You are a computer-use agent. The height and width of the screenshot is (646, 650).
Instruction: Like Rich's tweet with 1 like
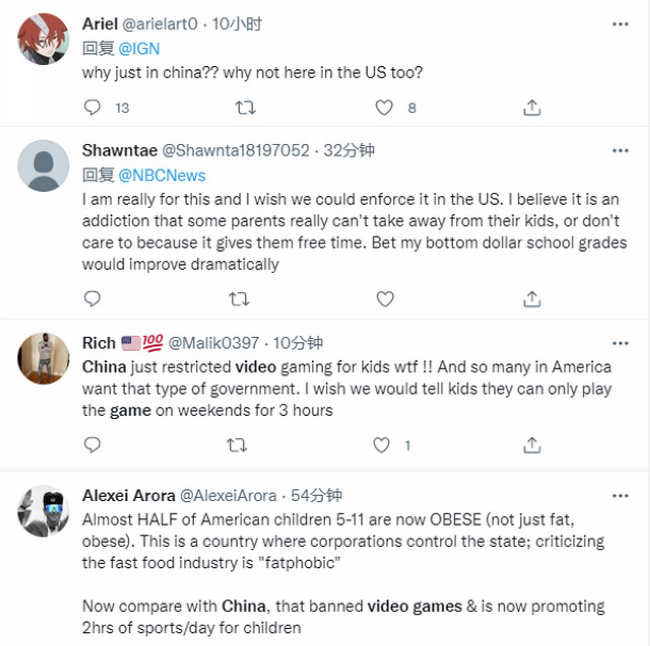(381, 445)
